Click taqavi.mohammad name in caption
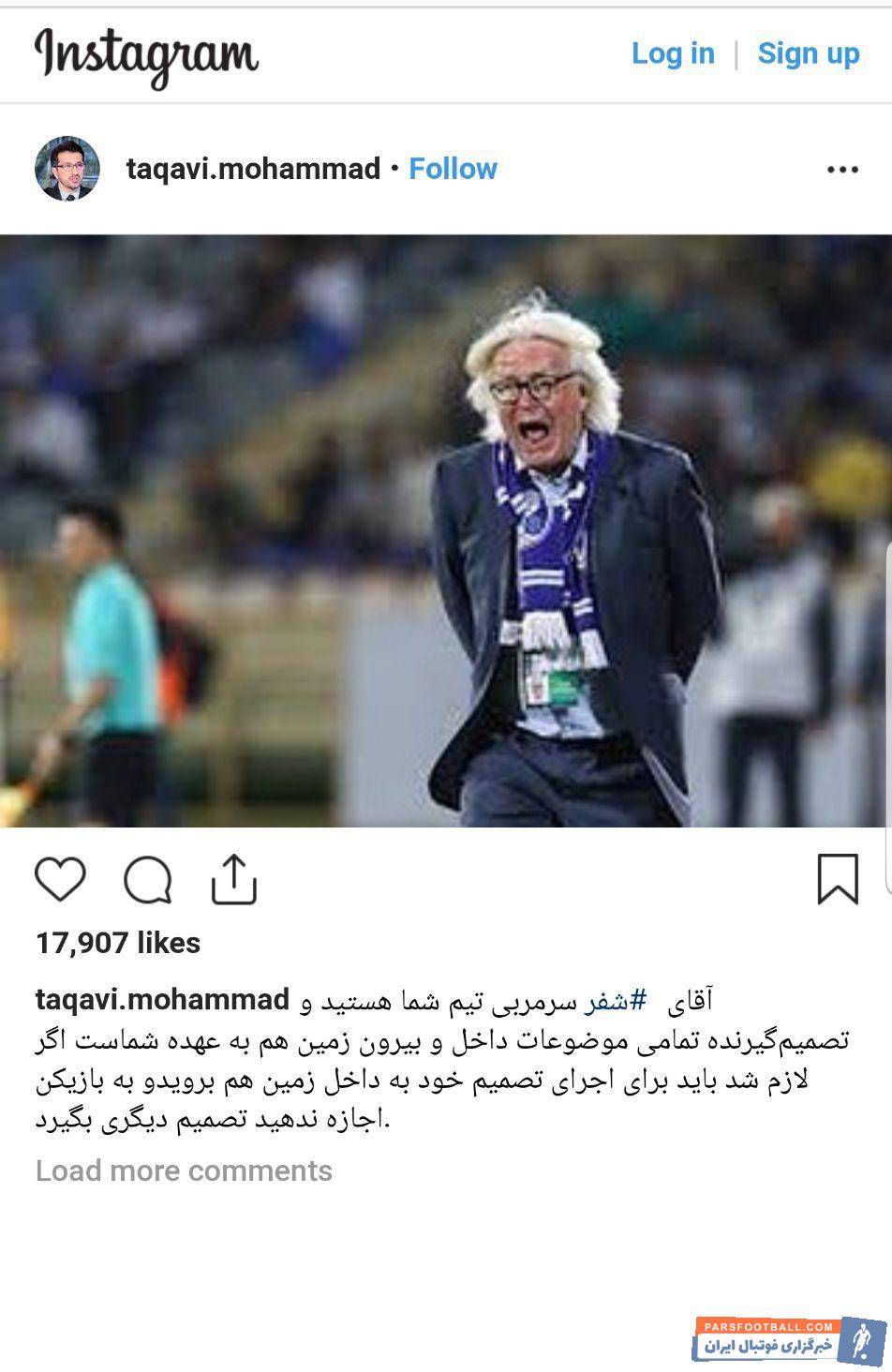Viewport: 892px width, 1372px height. pyautogui.click(x=162, y=1000)
